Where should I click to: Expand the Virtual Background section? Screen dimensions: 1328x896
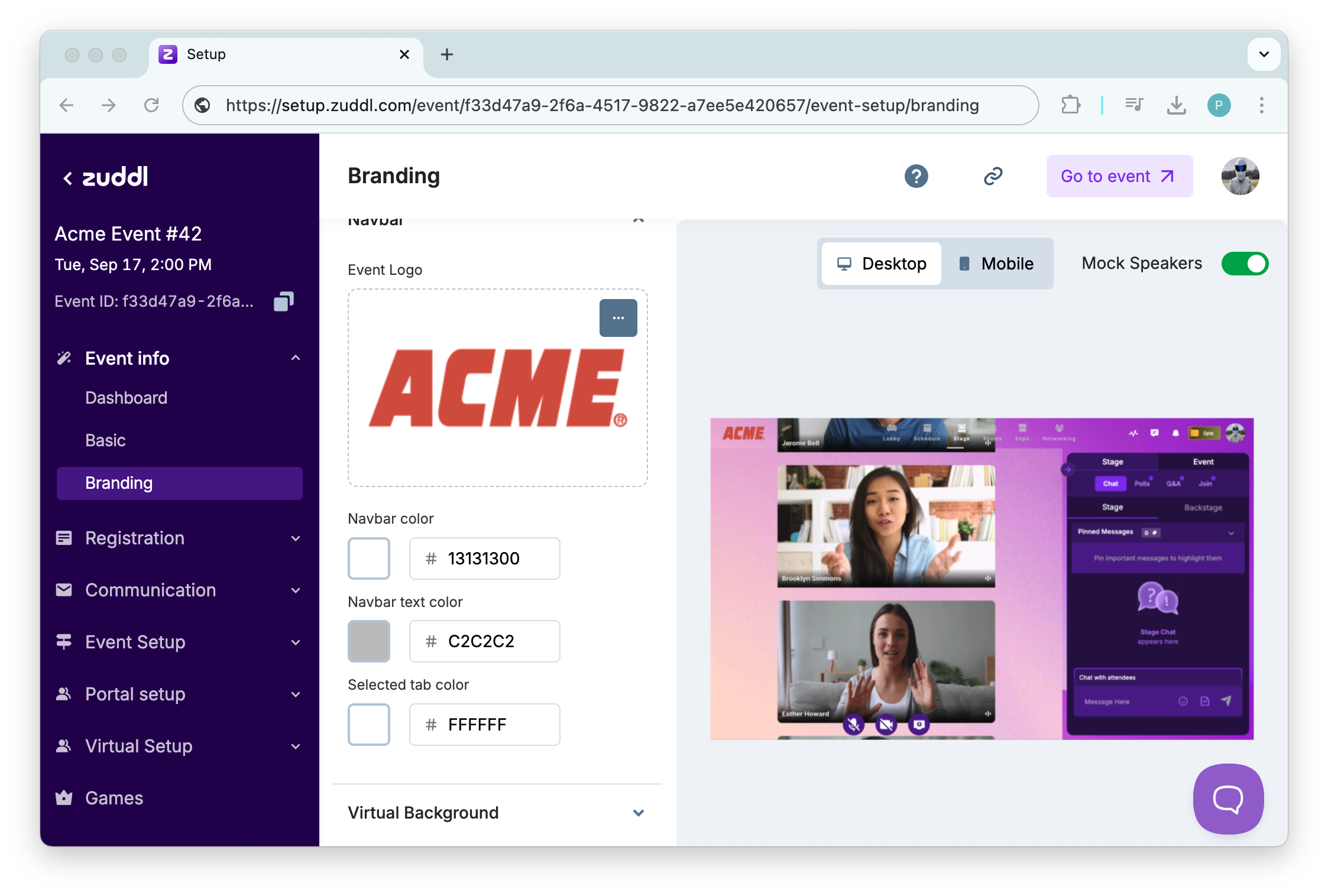pyautogui.click(x=638, y=813)
